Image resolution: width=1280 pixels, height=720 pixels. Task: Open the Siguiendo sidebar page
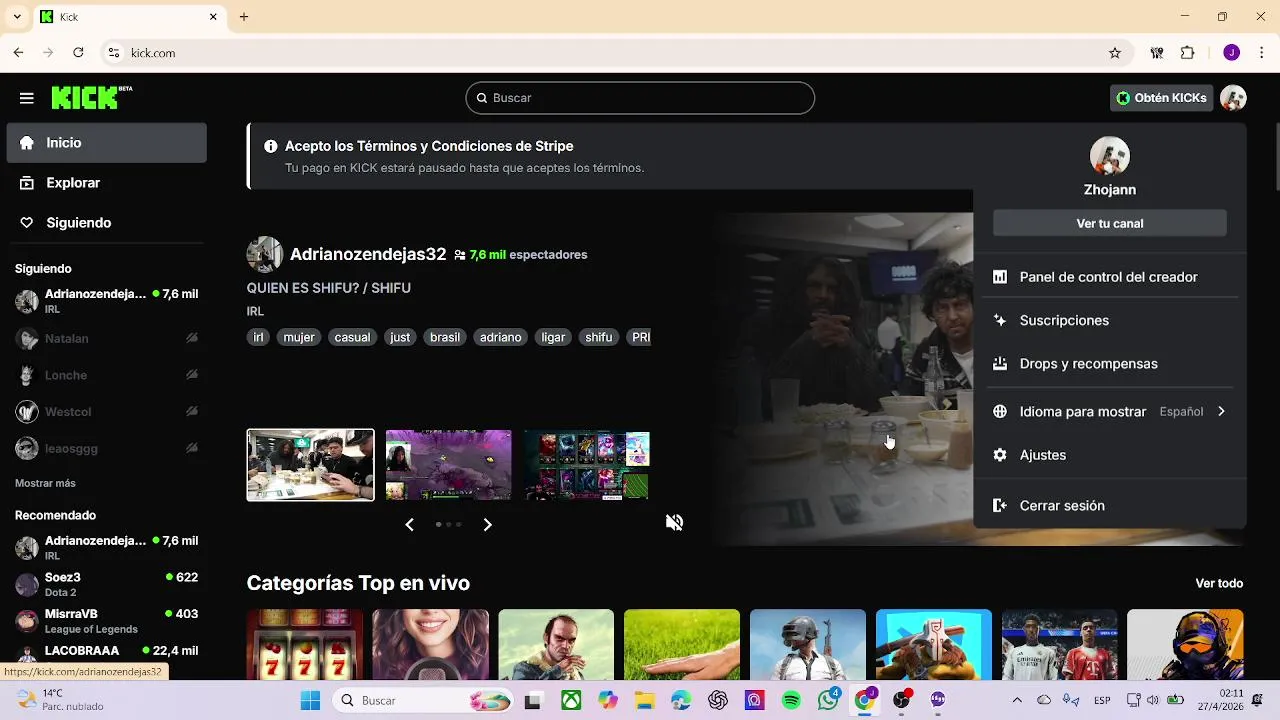point(107,223)
